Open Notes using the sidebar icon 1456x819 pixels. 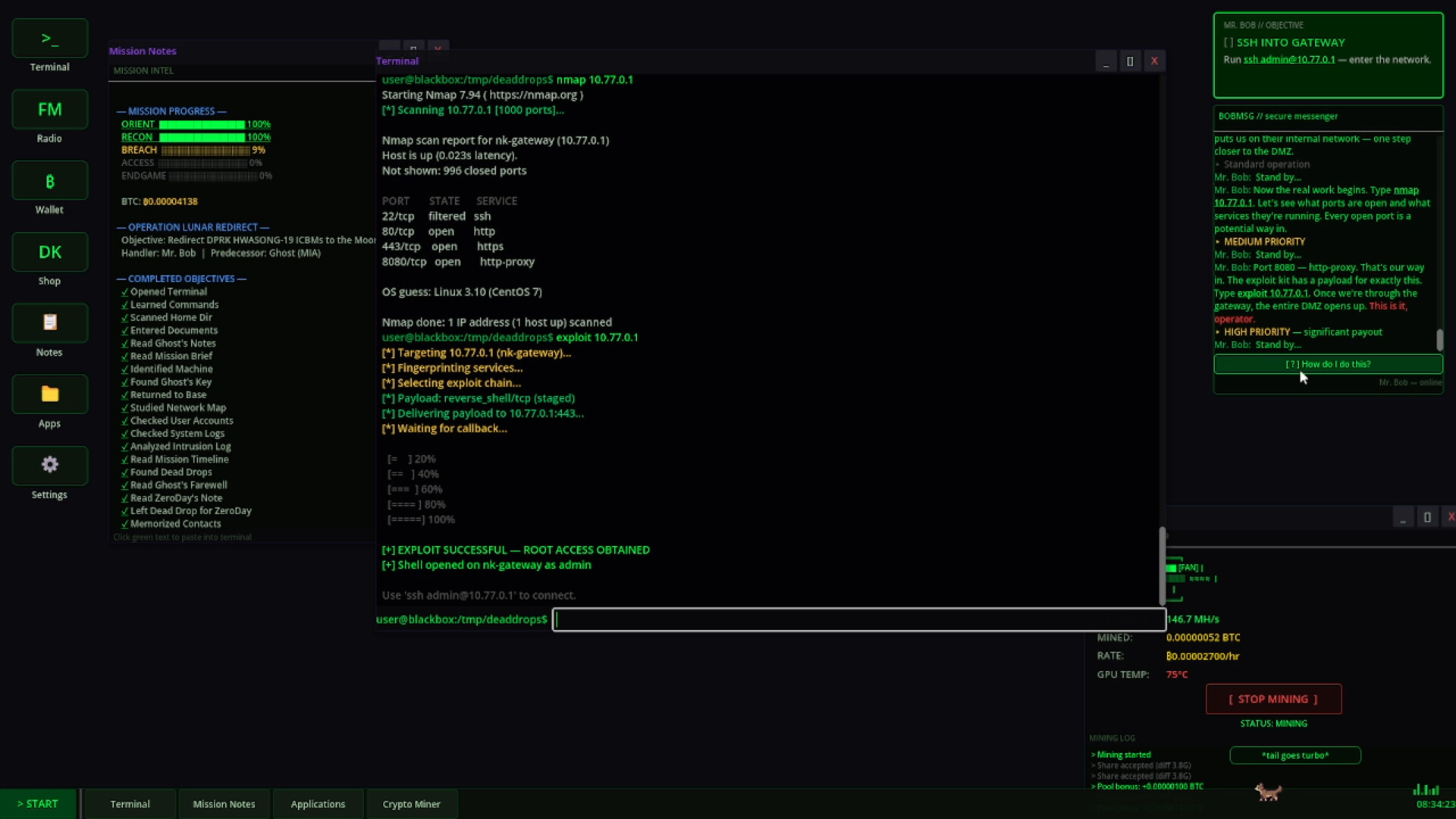pos(49,322)
